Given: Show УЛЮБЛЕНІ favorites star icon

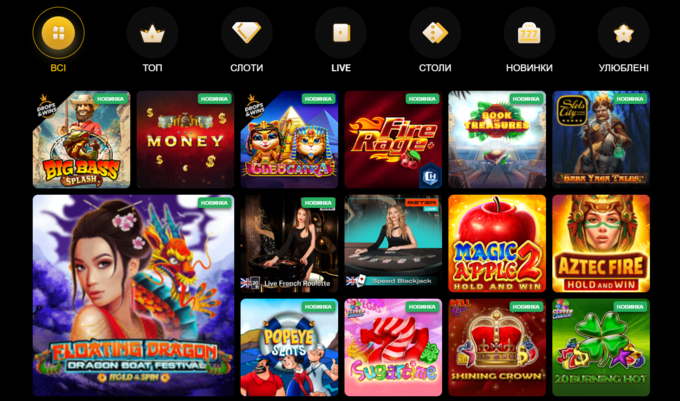Looking at the screenshot, I should tap(623, 33).
